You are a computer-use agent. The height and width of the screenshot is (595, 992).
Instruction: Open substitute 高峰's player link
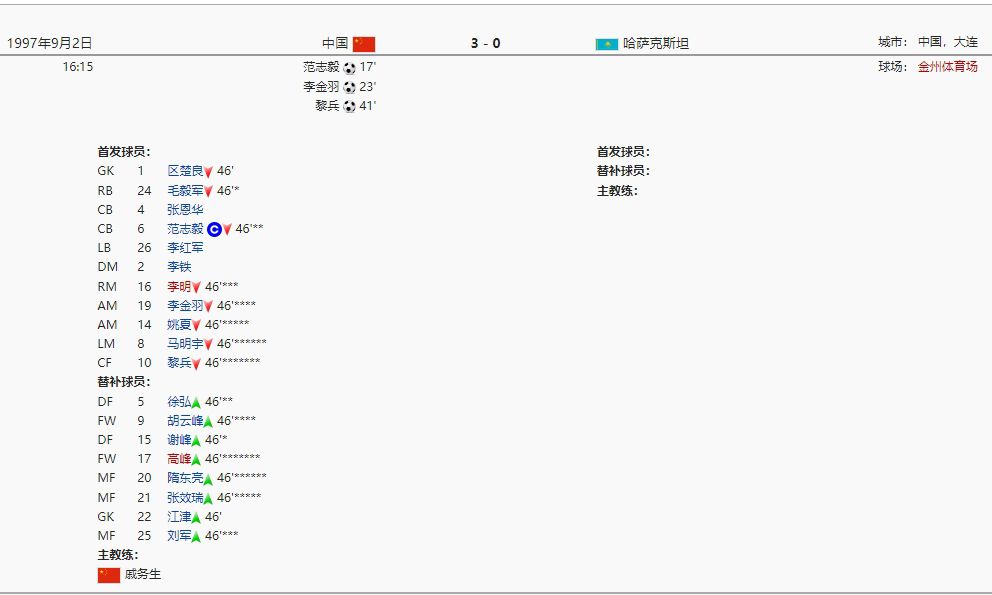(179, 459)
